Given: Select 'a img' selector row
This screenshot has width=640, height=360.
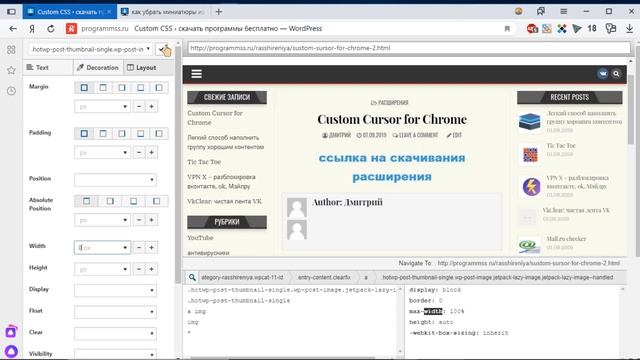Looking at the screenshot, I should tap(197, 311).
